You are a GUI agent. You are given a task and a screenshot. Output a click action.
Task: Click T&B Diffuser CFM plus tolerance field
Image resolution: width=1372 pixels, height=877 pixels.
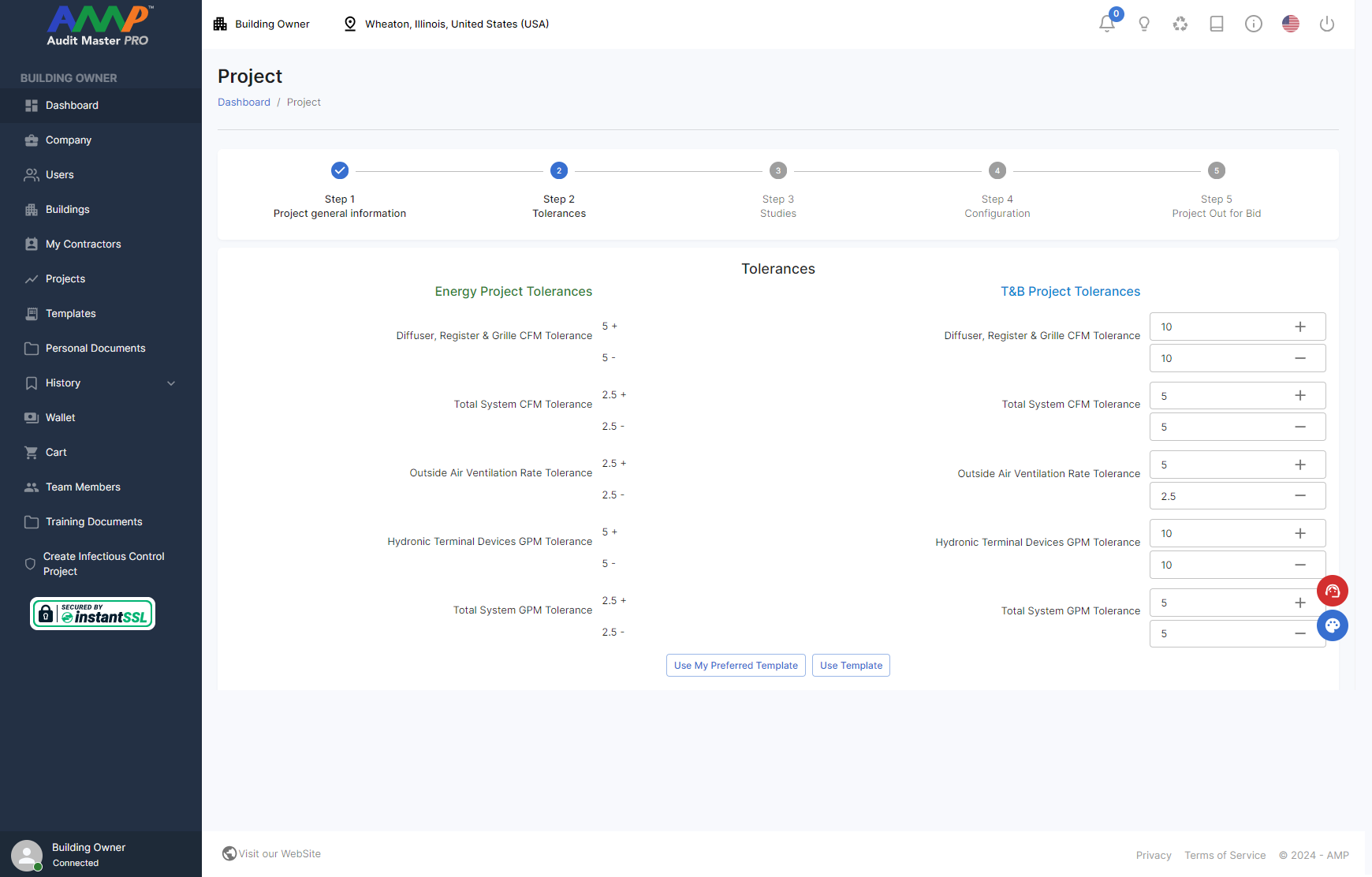tap(1218, 327)
